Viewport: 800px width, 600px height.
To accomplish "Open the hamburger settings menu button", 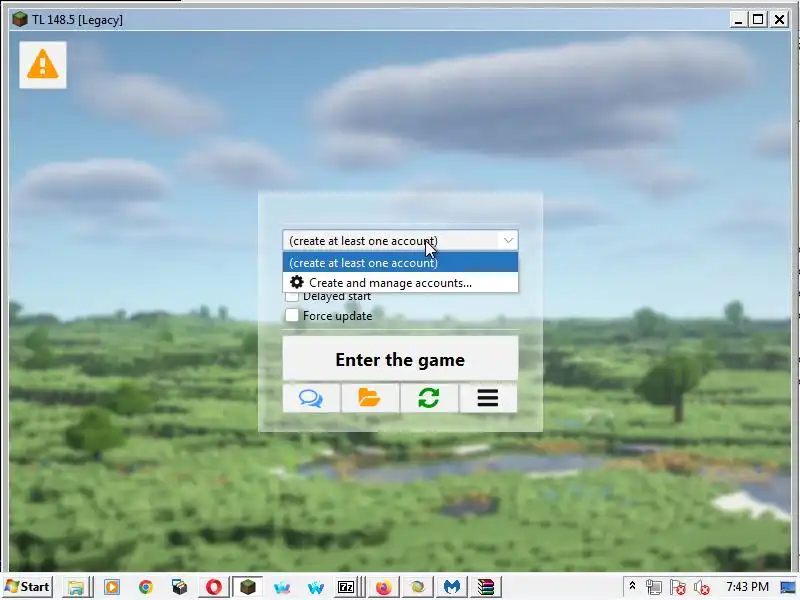I will coord(488,398).
